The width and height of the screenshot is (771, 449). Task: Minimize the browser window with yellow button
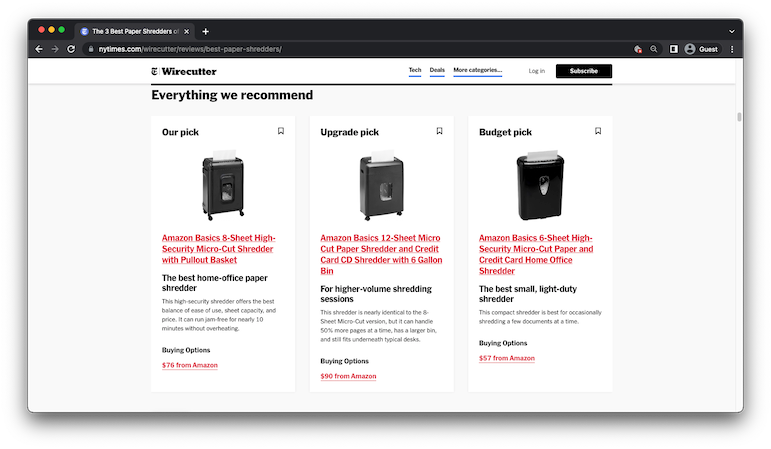coord(51,30)
